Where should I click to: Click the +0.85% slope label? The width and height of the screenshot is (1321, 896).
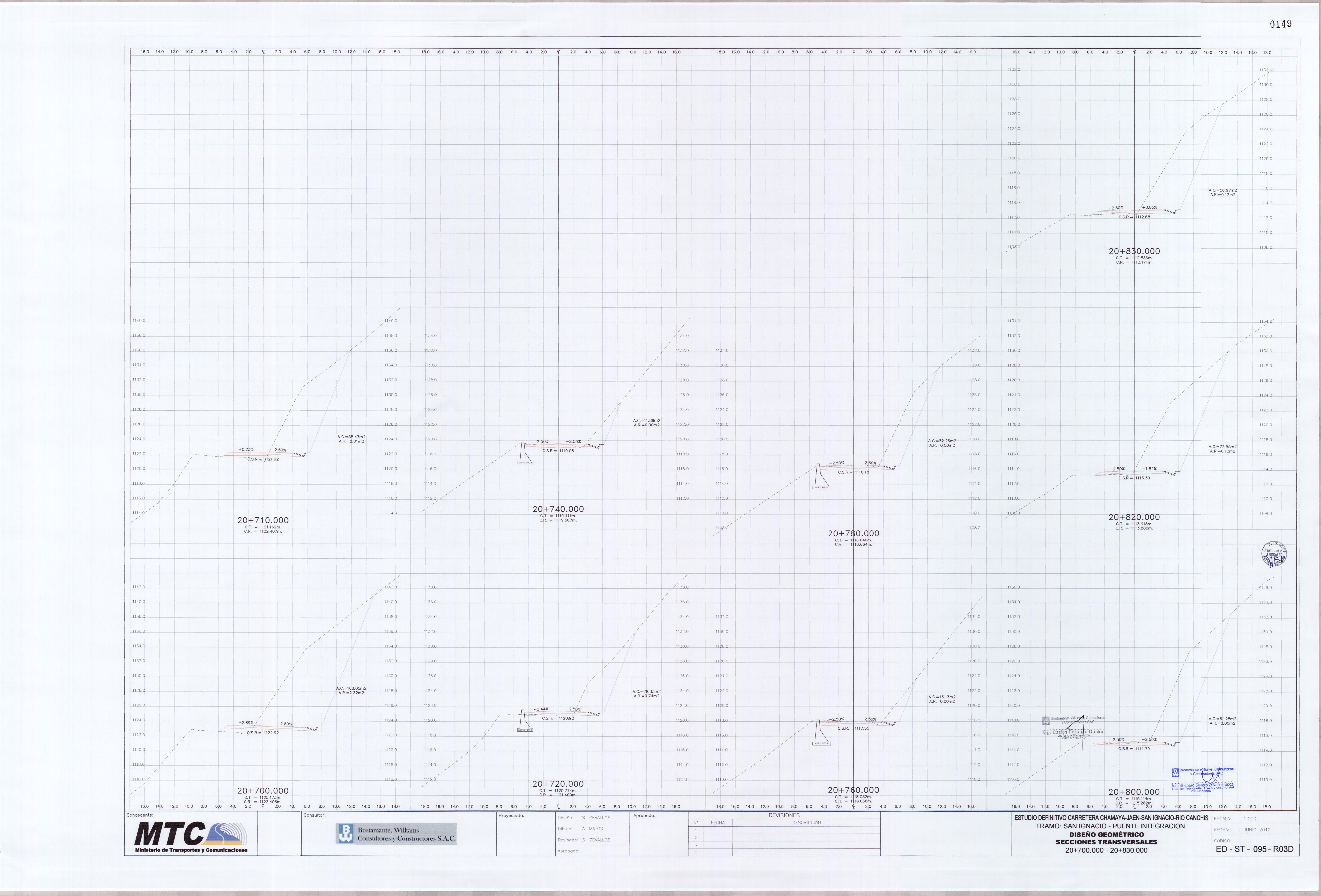(x=1149, y=207)
